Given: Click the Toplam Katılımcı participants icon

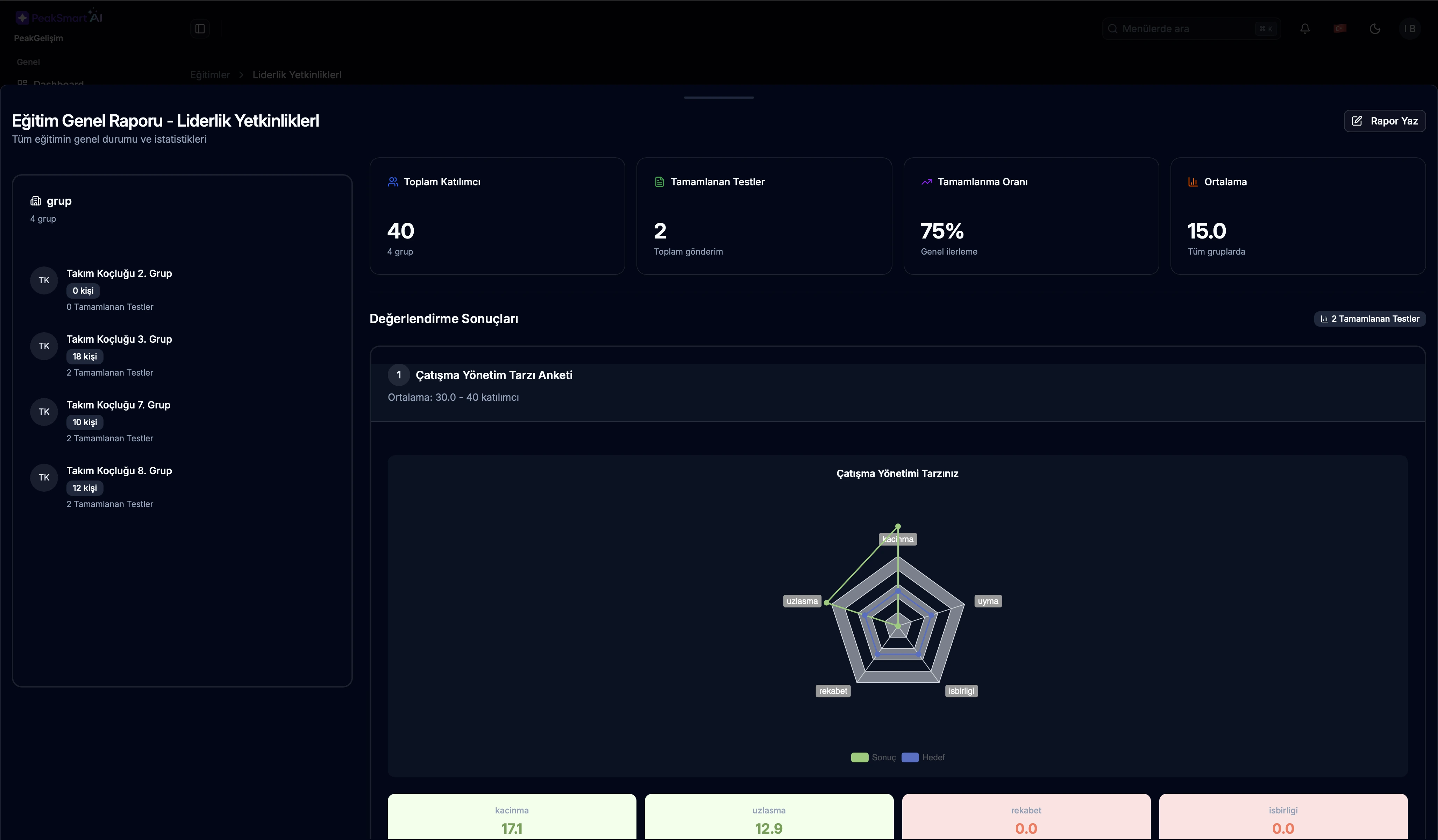Looking at the screenshot, I should (393, 181).
